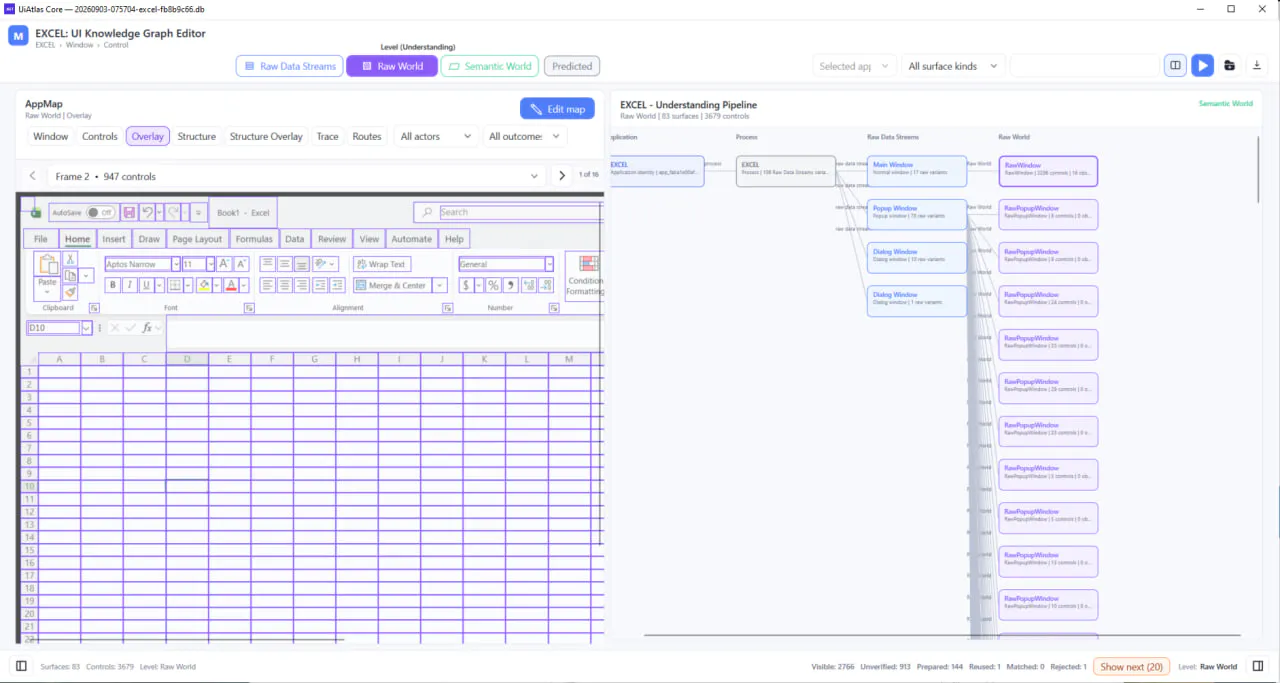Click the Insert Function fx icon

147,328
